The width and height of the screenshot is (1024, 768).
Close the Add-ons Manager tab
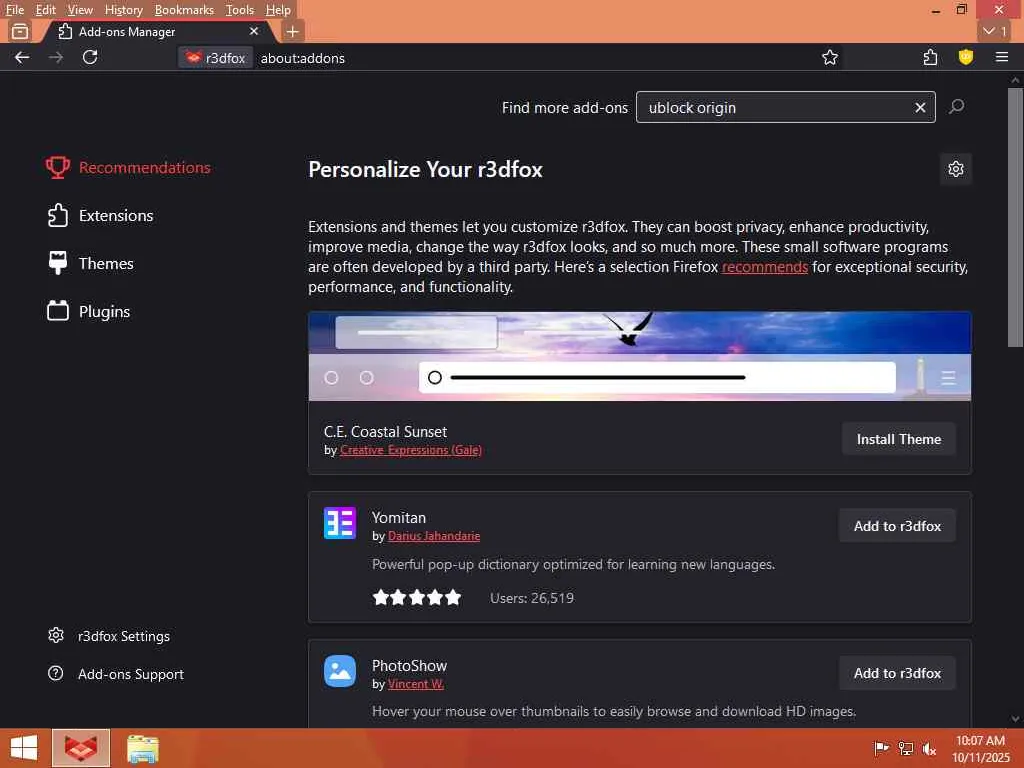[254, 31]
